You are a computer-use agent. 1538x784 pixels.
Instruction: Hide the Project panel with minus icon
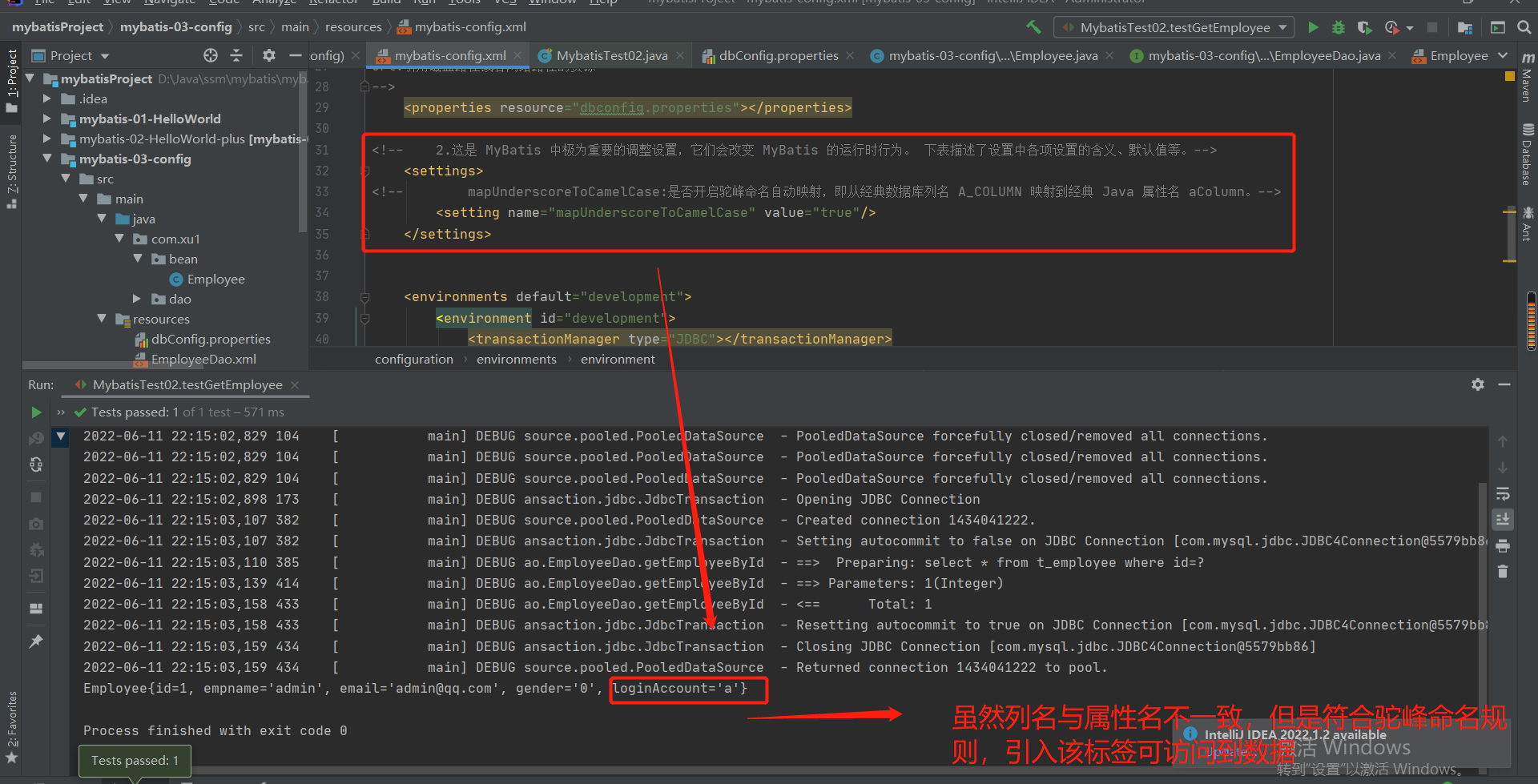coord(295,55)
